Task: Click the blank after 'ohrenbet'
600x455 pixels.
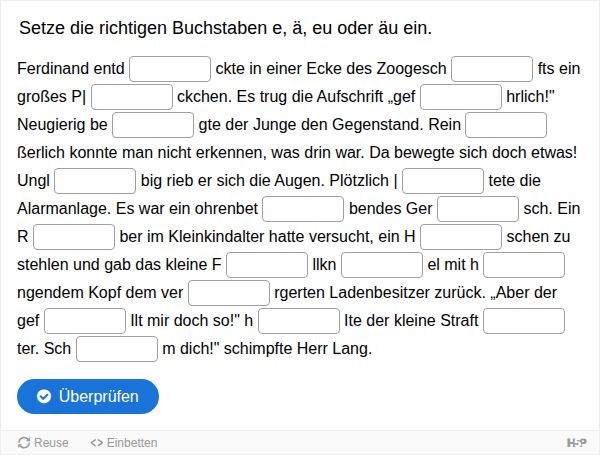Action: (303, 209)
